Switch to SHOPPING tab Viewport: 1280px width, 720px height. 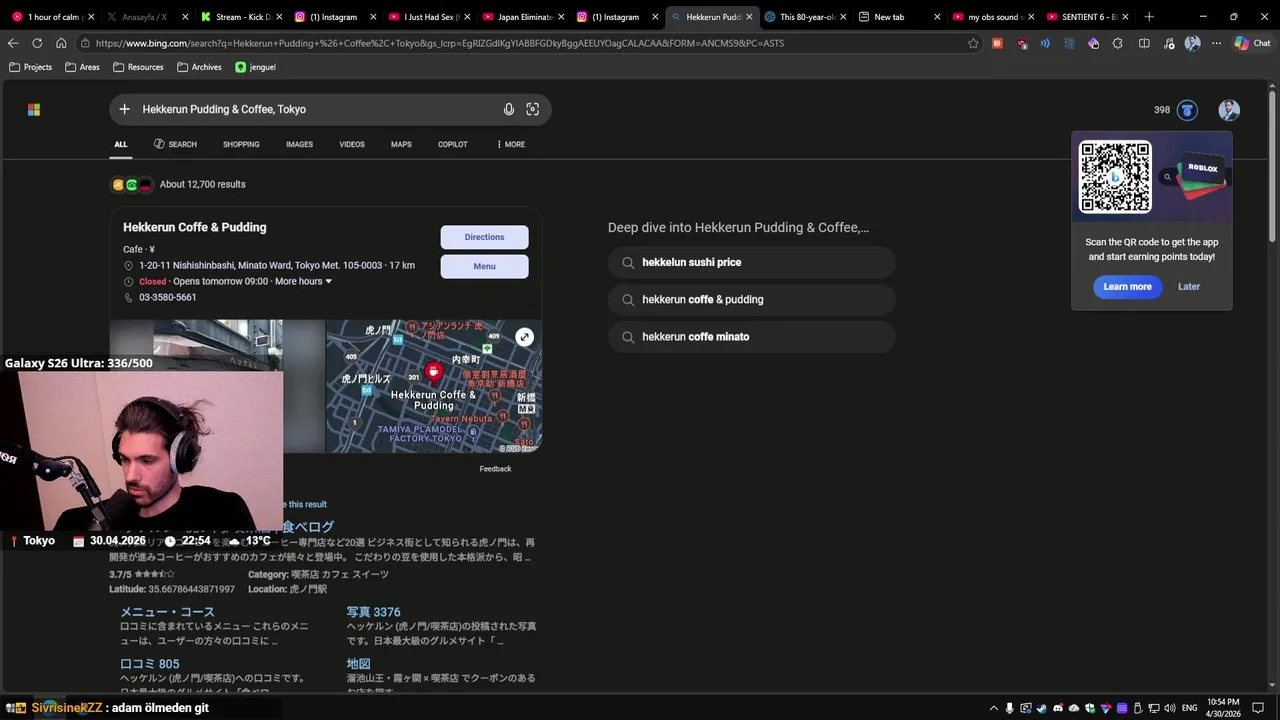[241, 144]
